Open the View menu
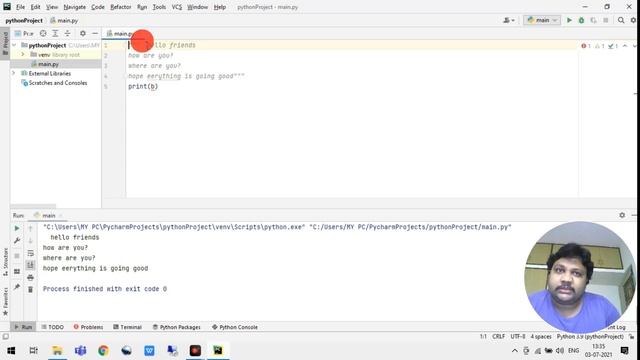 tap(52, 7)
